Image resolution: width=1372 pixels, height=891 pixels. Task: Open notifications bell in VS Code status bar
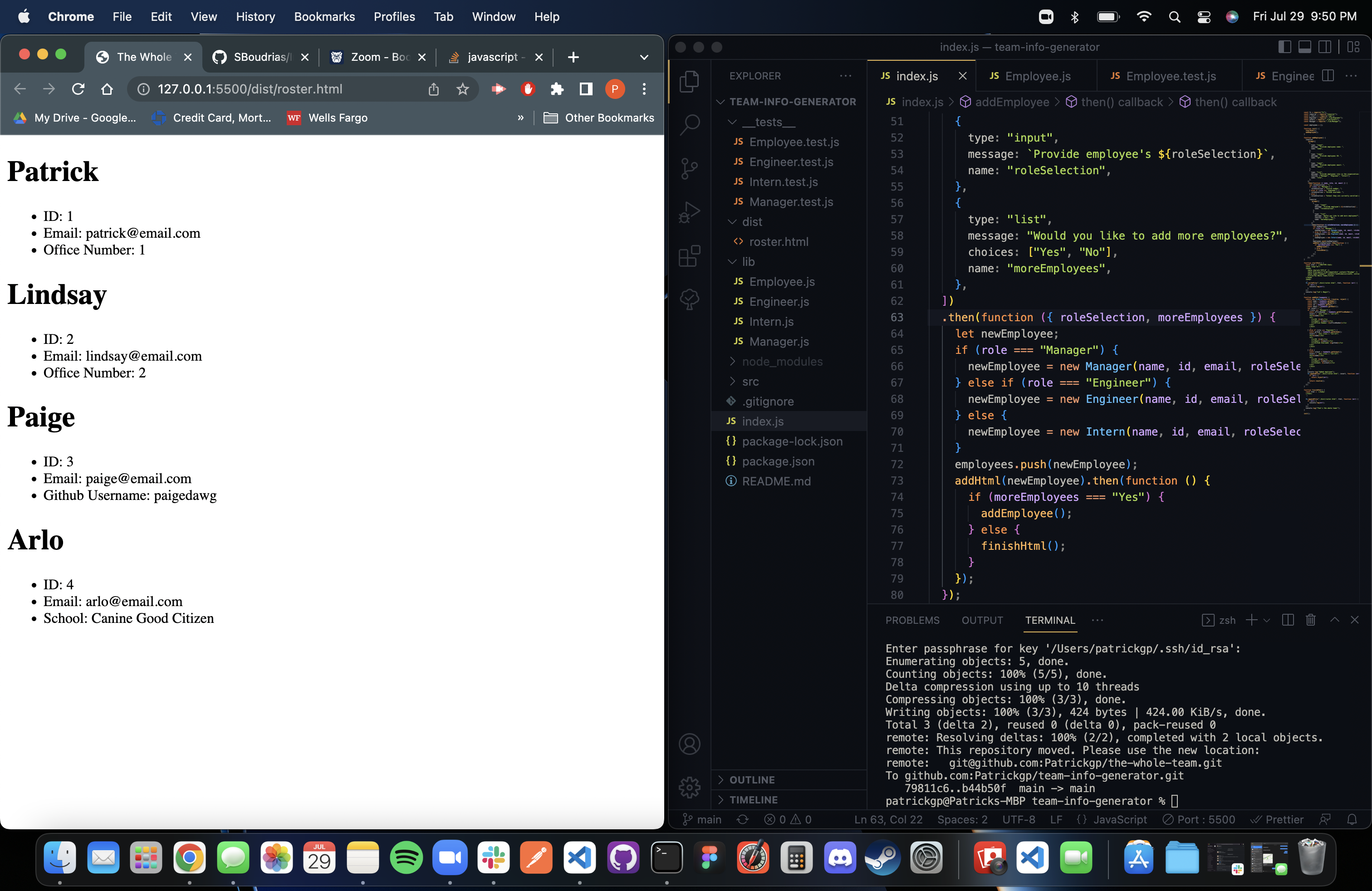click(x=1352, y=819)
